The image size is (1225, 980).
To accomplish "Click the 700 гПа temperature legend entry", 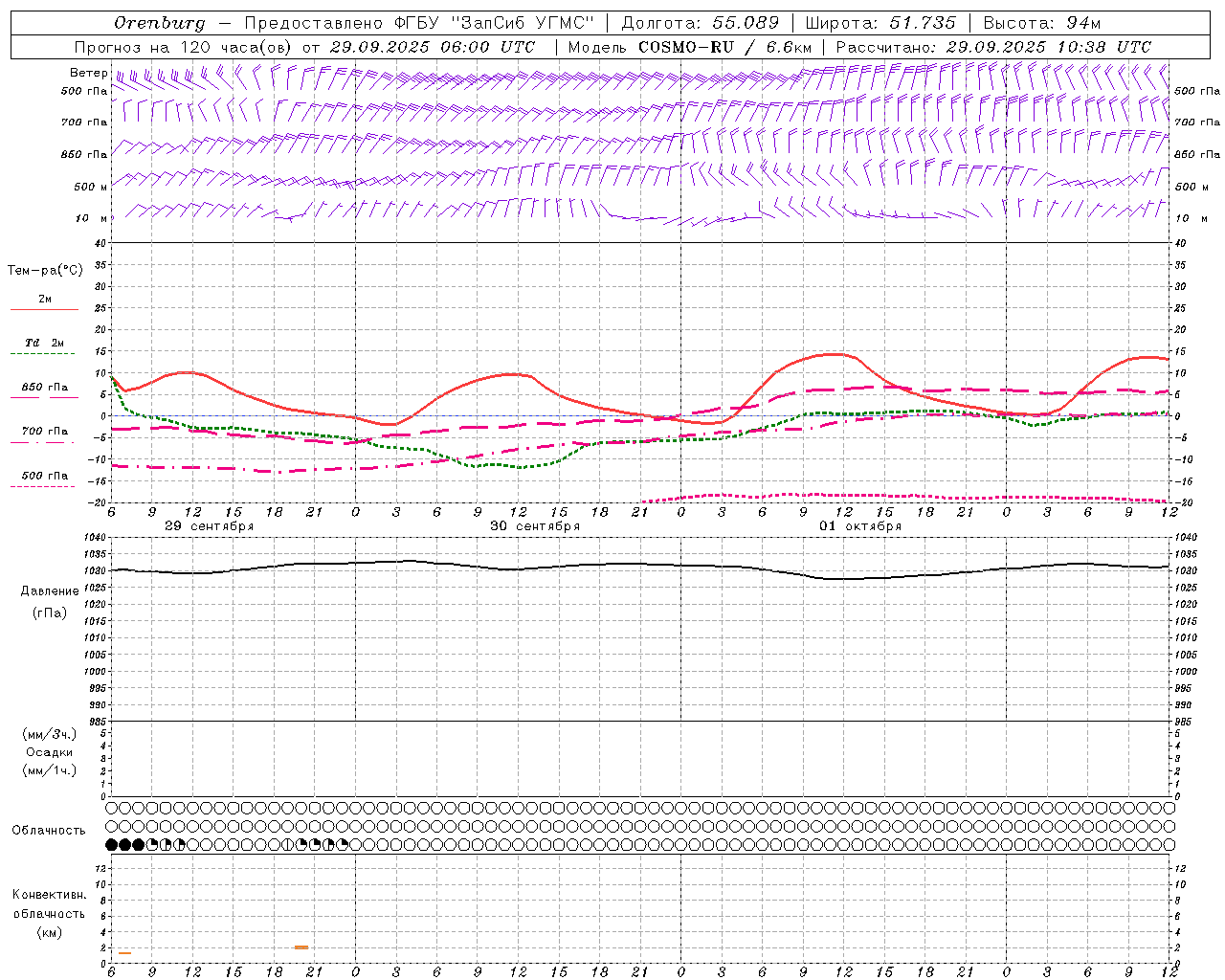I will coord(44,432).
